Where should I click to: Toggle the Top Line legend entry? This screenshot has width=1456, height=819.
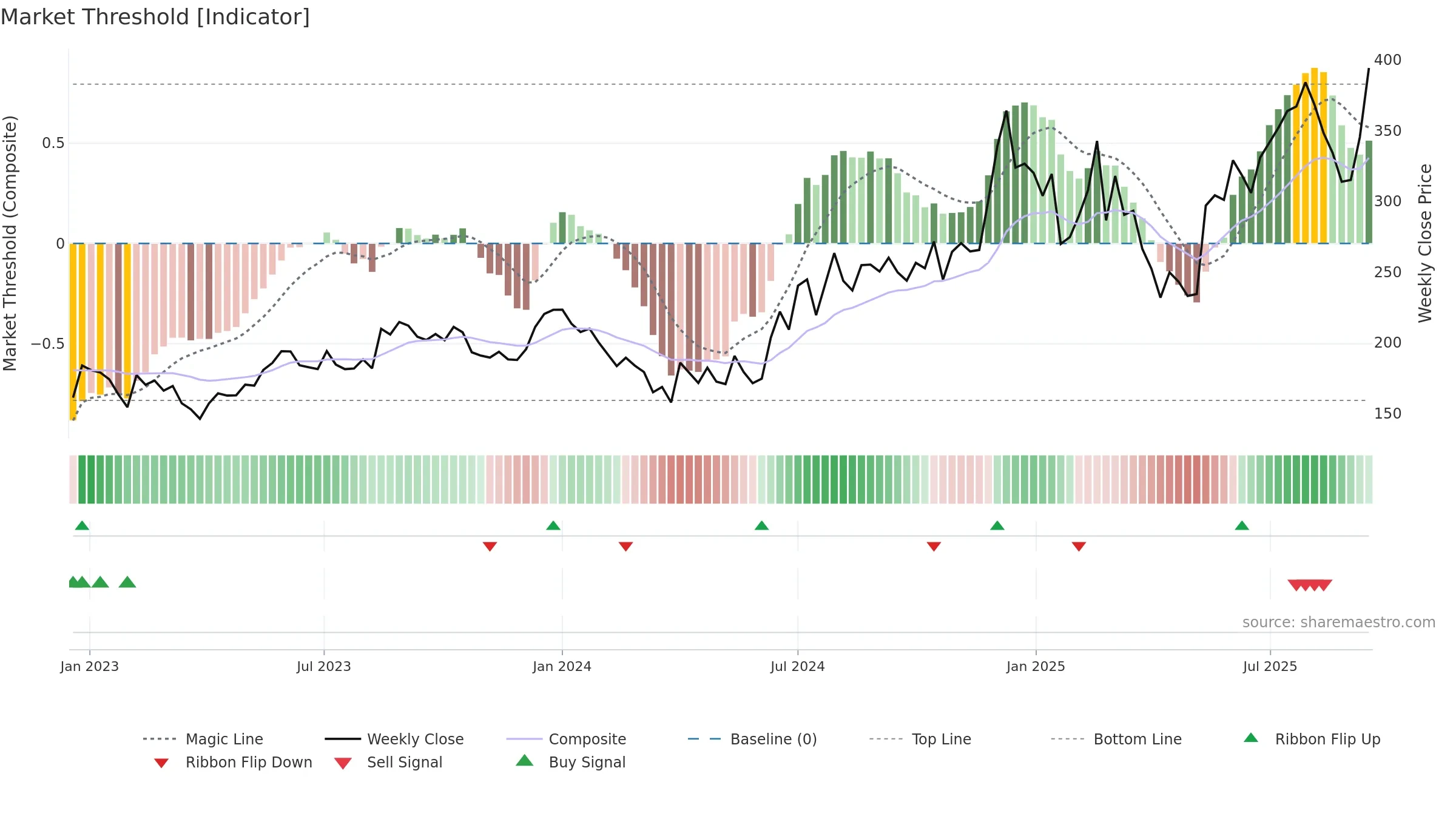pos(920,739)
